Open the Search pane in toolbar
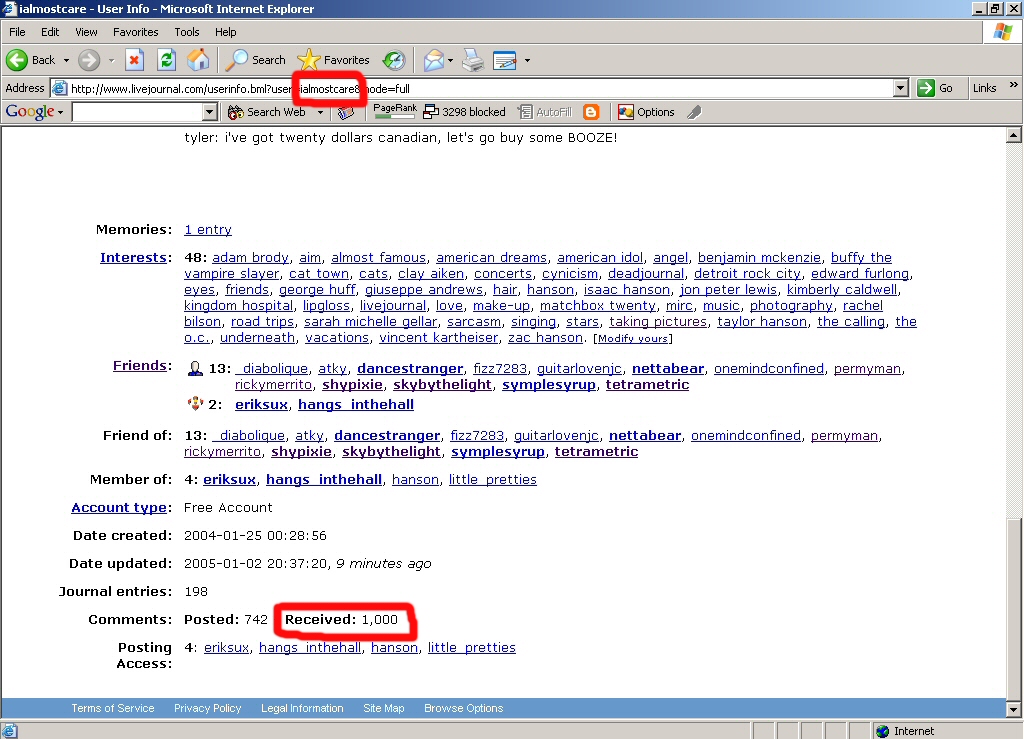The width and height of the screenshot is (1024, 739). pos(255,60)
